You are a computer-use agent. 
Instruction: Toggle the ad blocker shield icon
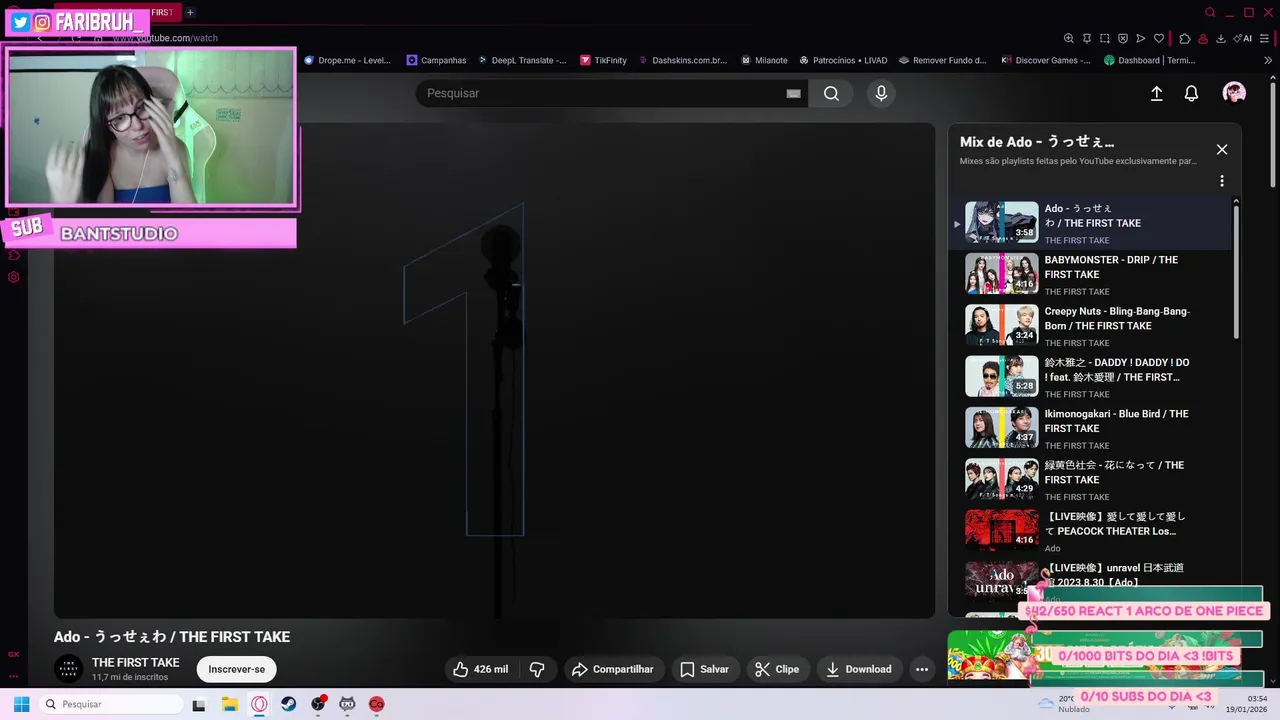coord(1123,38)
